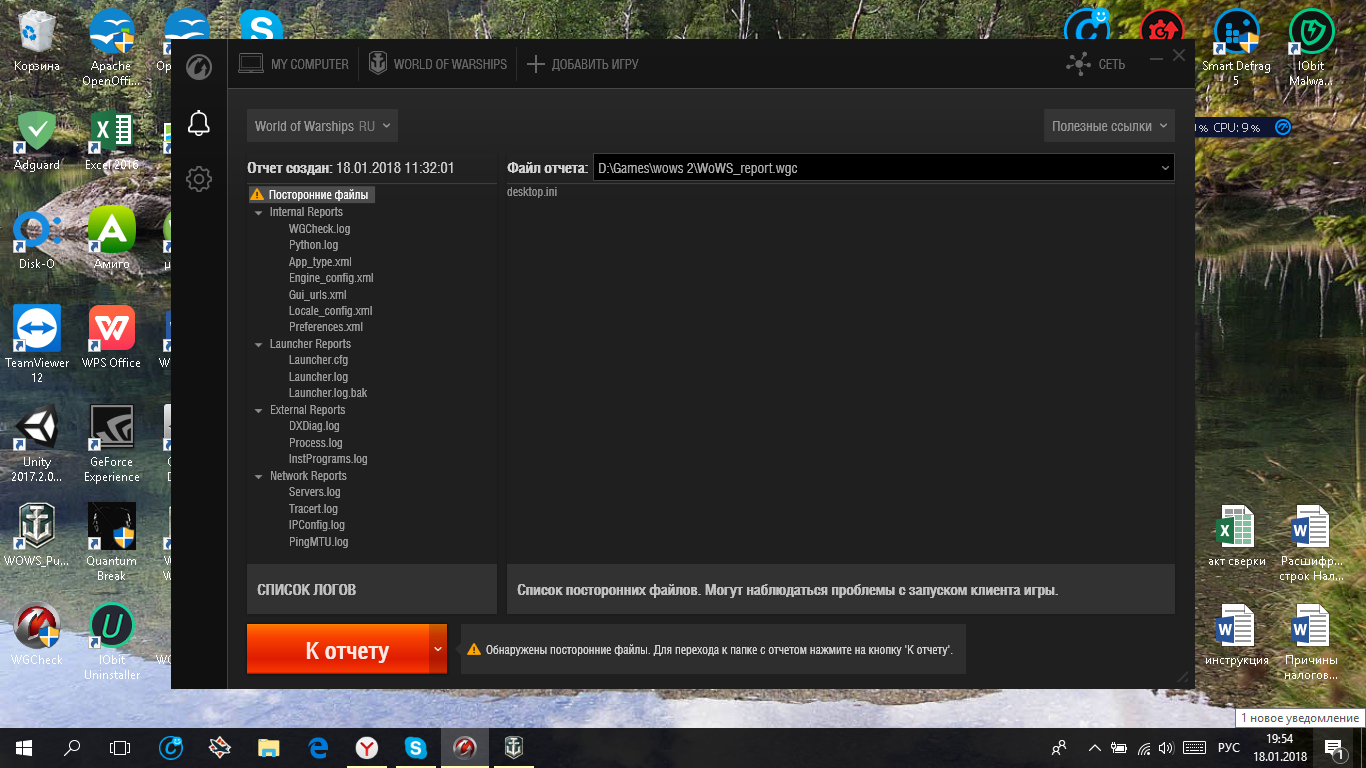The height and width of the screenshot is (768, 1366).
Task: Open the Windows Start menu
Action: coord(23,747)
